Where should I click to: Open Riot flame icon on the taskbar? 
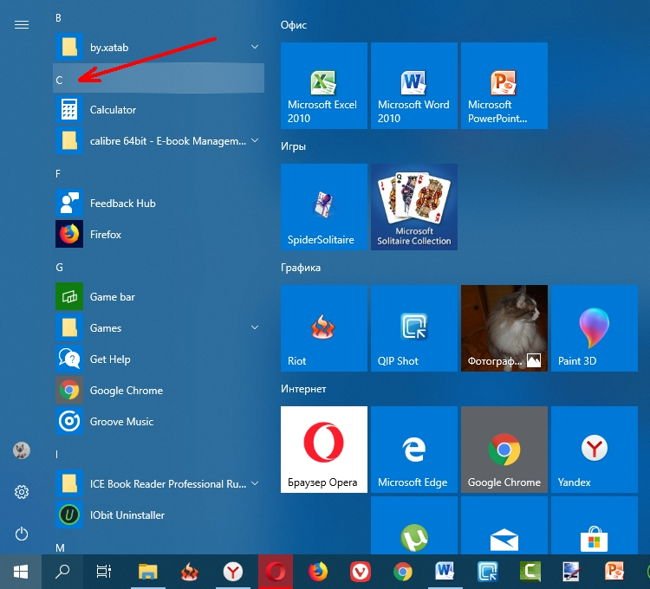190,572
